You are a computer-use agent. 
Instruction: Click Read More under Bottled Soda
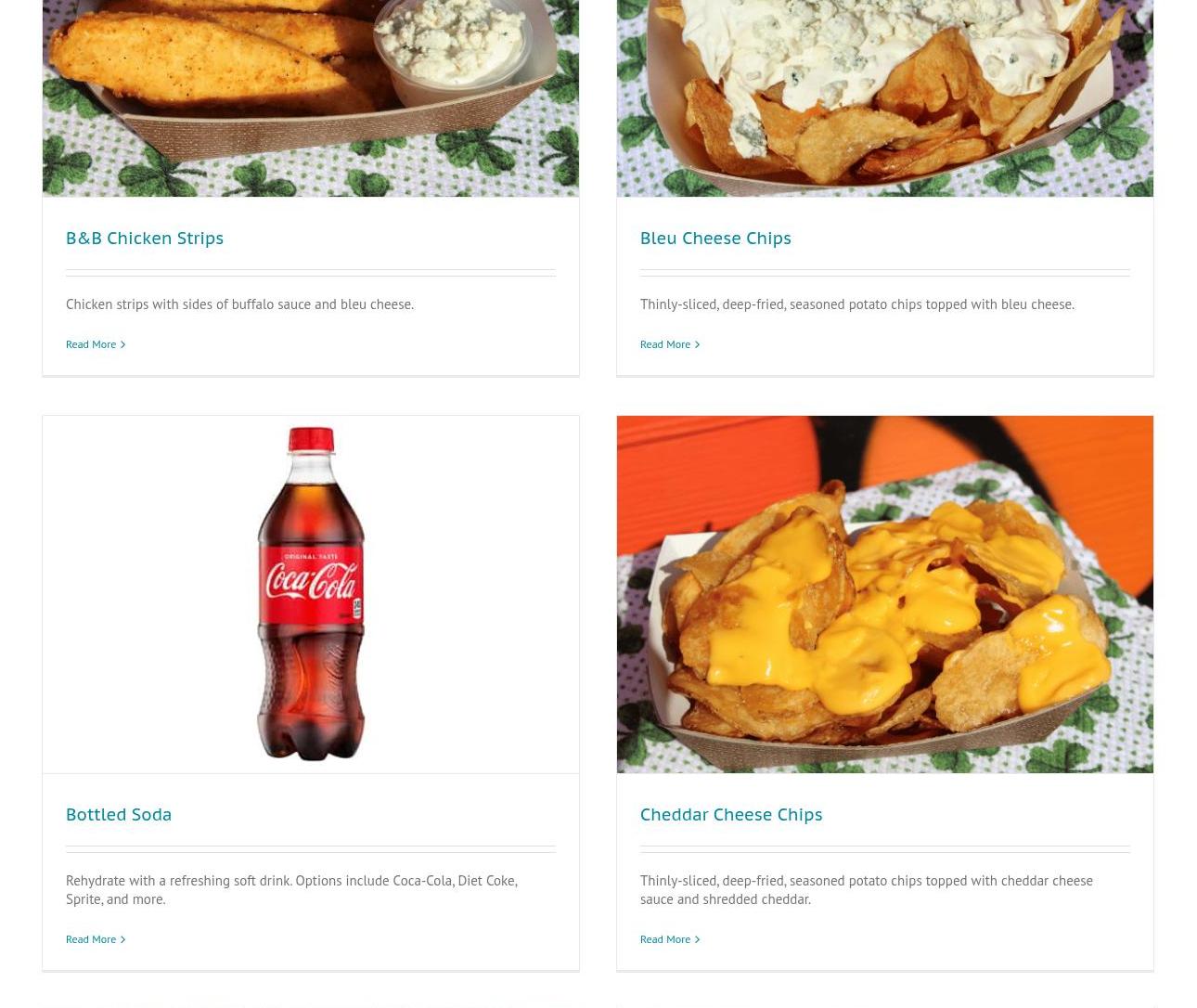(91, 939)
